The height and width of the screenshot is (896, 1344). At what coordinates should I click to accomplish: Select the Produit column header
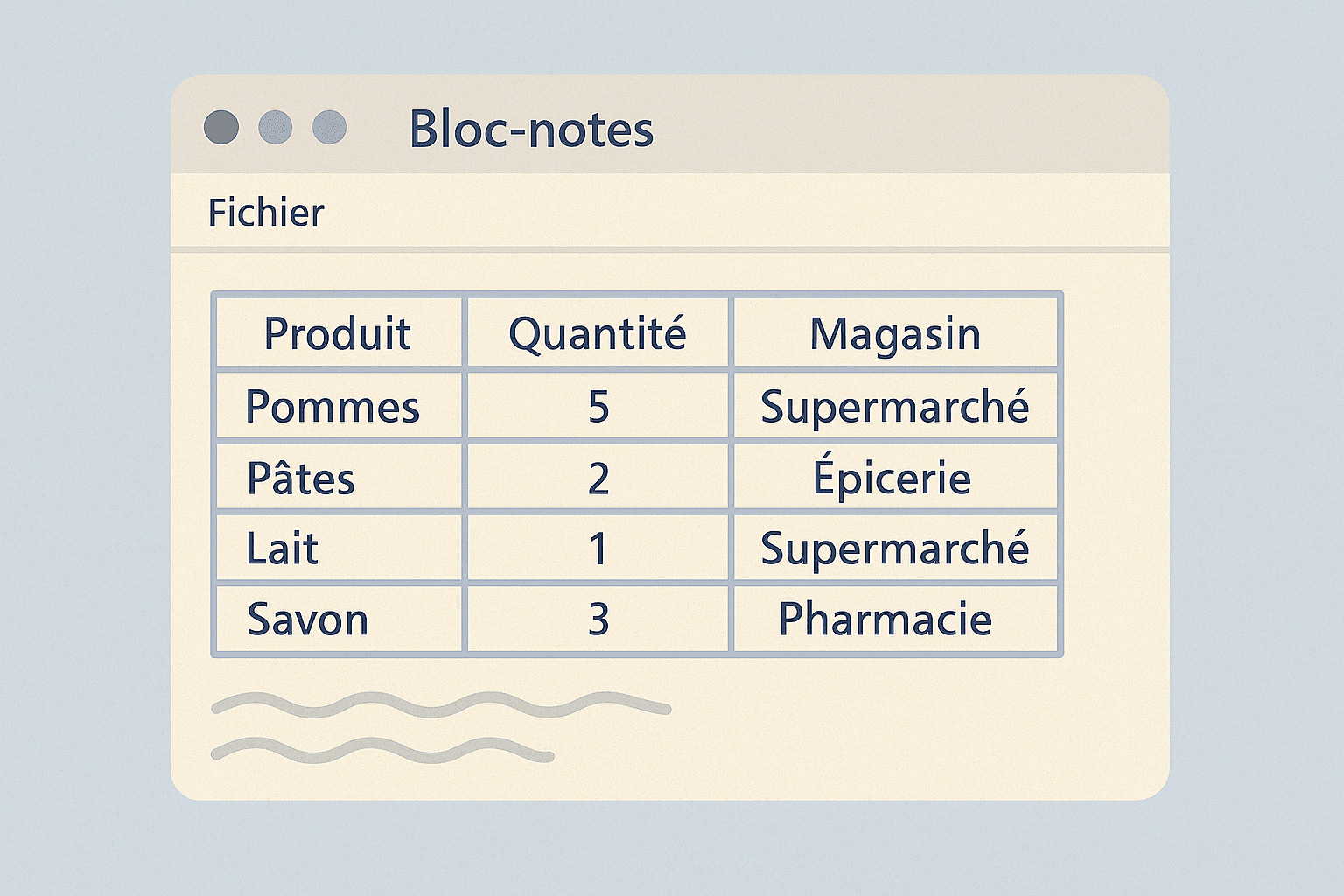338,333
